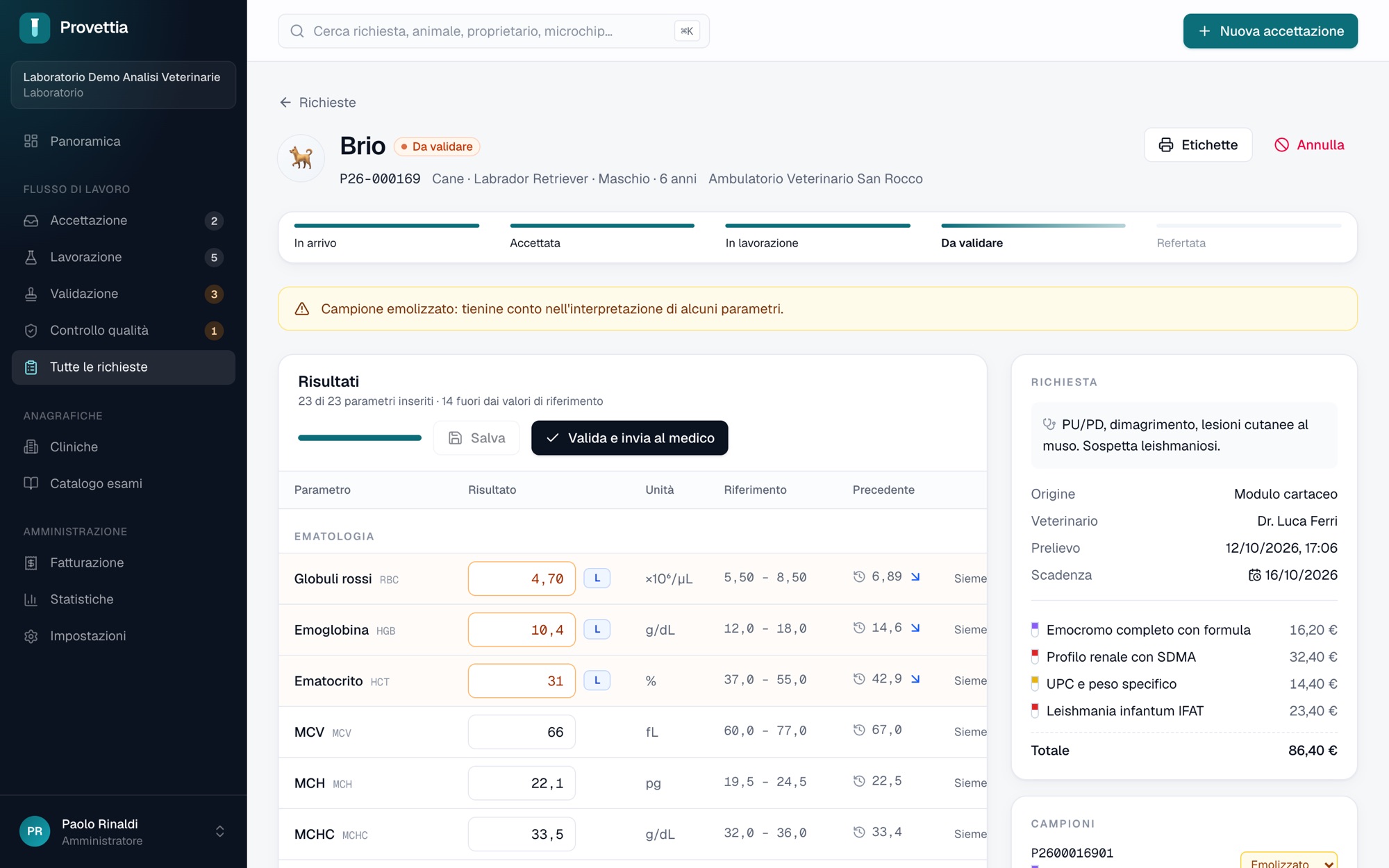Click the dog avatar of patient Brio

pos(301,158)
